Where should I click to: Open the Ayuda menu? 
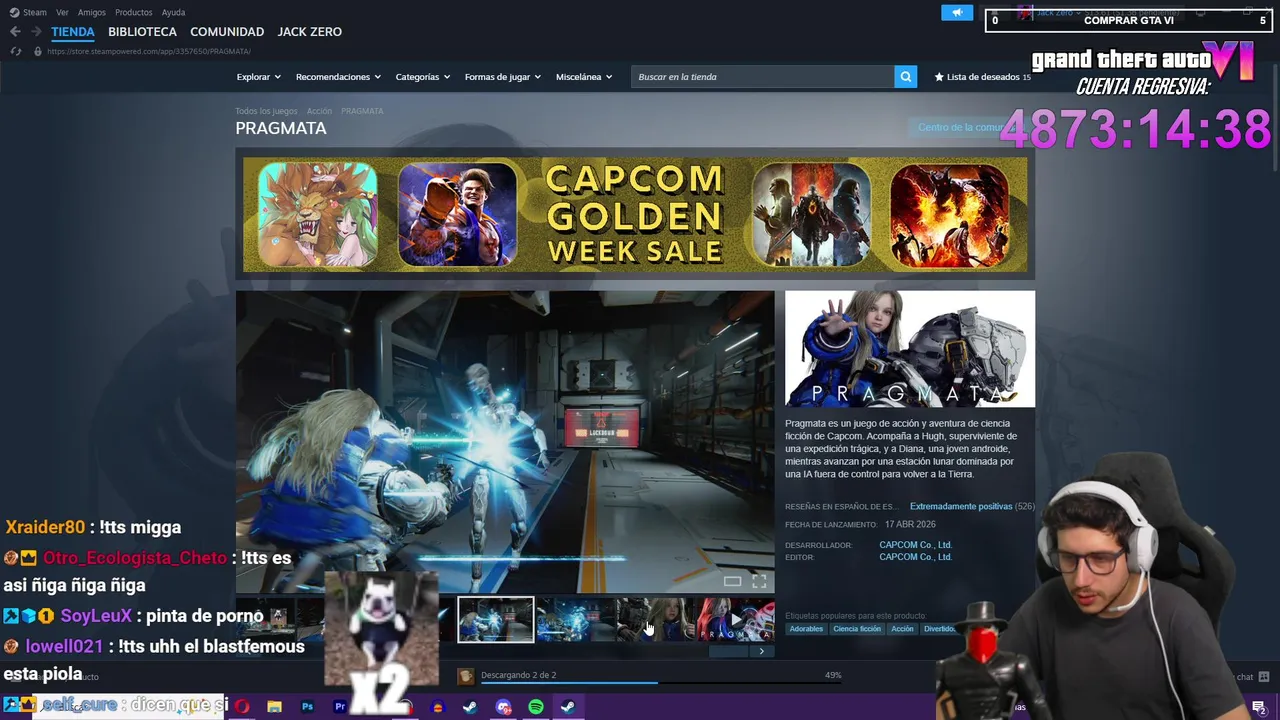pyautogui.click(x=173, y=13)
